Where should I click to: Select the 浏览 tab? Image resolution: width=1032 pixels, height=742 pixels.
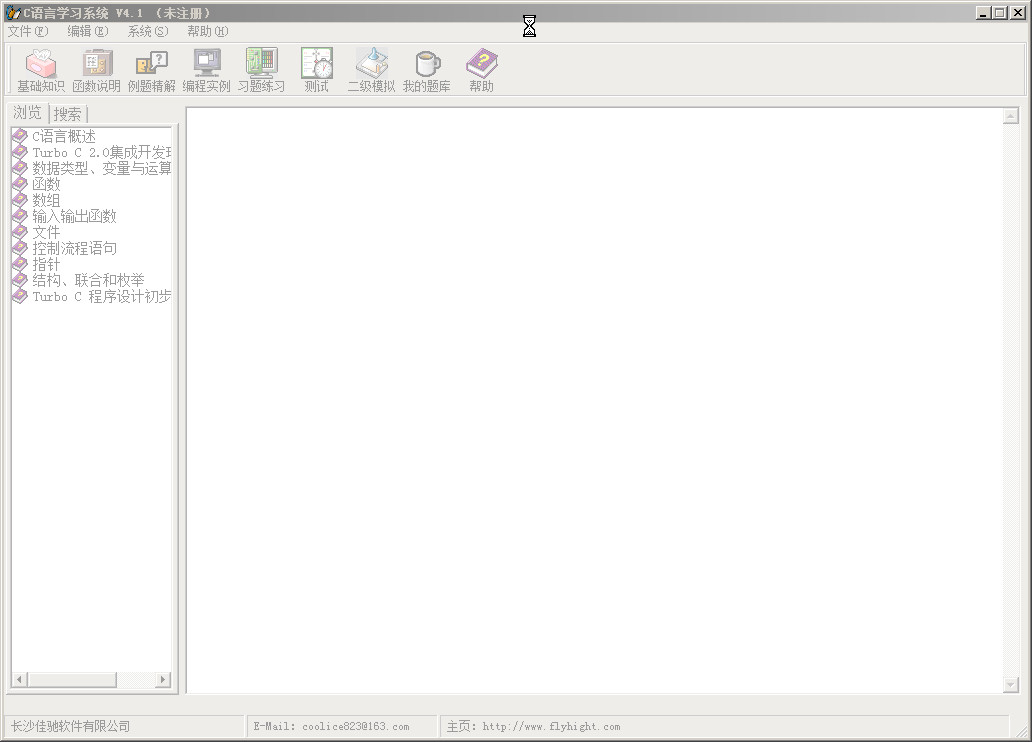28,113
